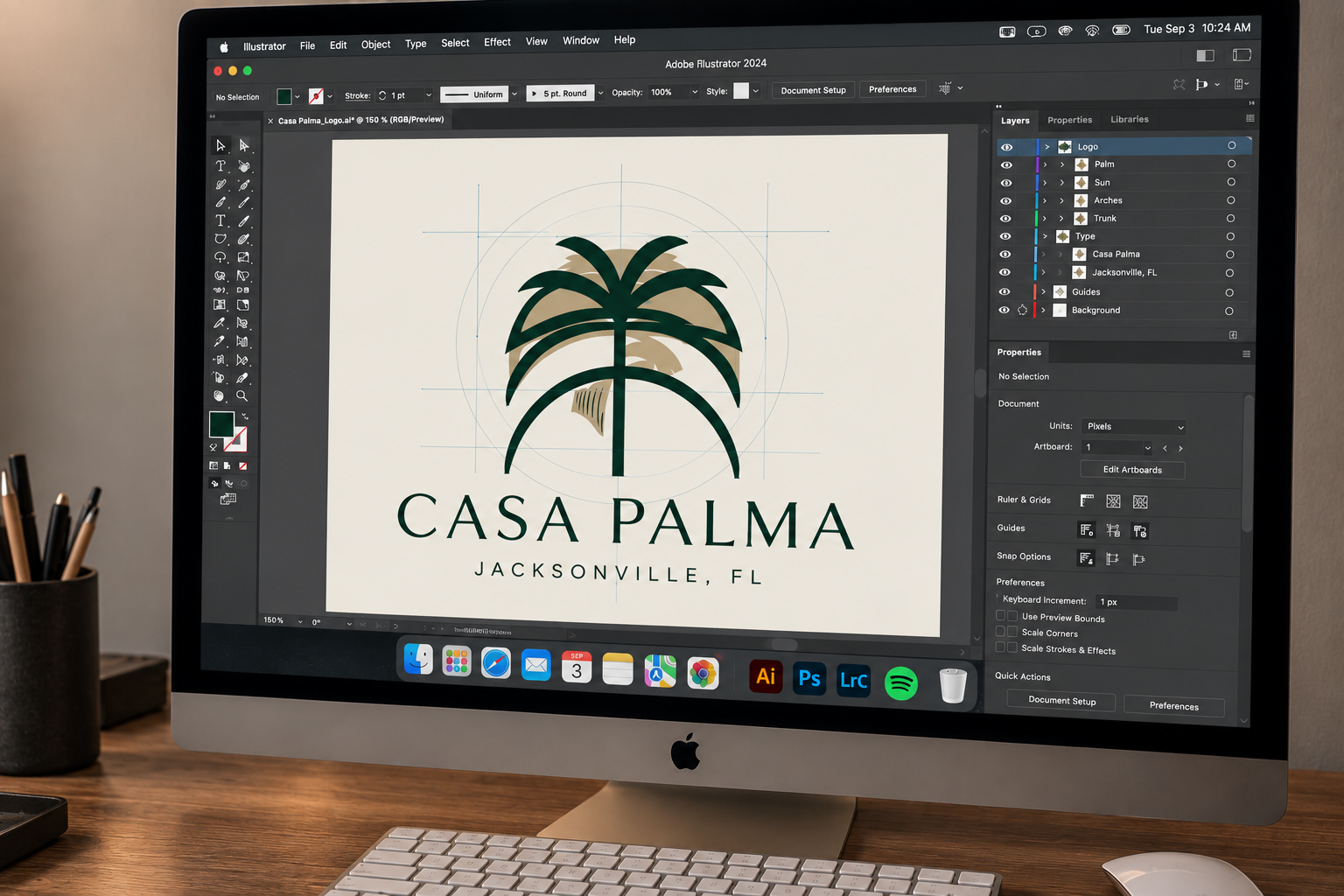The image size is (1344, 896).
Task: Click Preferences in Quick Actions
Action: click(x=1173, y=705)
